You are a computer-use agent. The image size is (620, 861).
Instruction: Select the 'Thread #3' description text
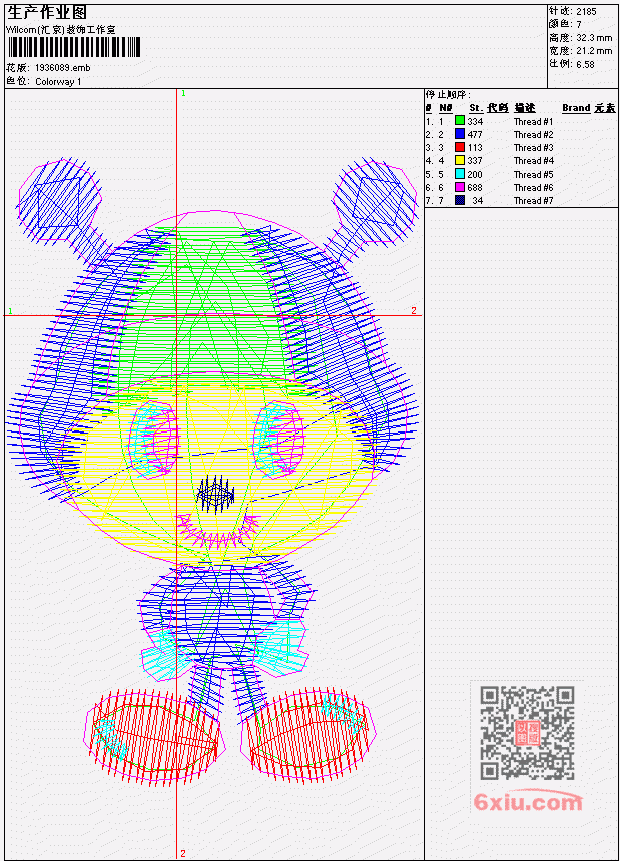533,148
